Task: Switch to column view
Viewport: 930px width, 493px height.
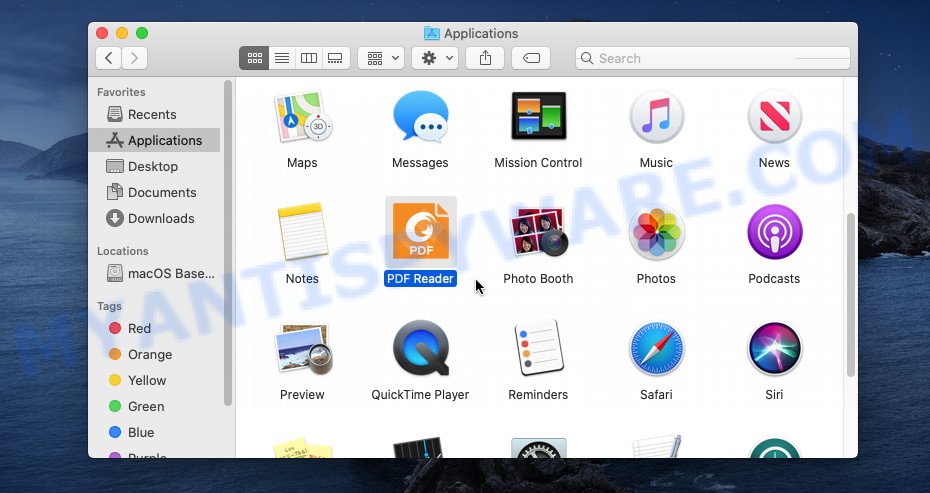Action: [x=309, y=58]
